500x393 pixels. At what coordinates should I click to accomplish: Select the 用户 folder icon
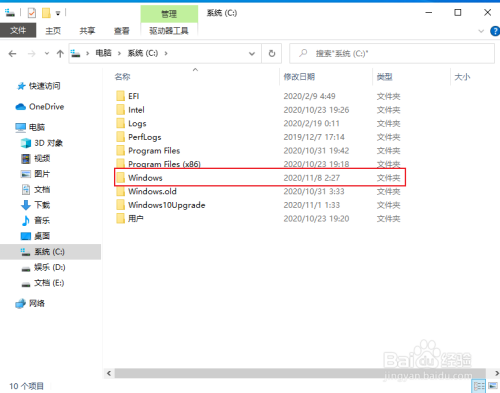click(x=120, y=219)
